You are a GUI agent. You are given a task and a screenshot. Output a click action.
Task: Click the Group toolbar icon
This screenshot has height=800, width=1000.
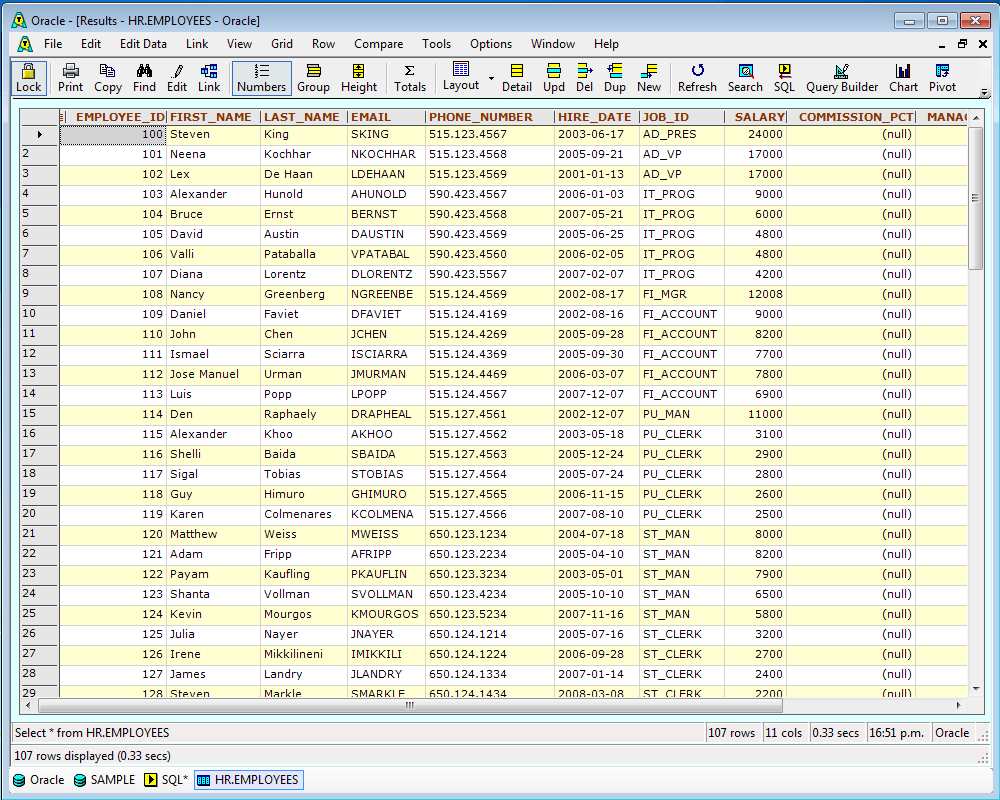pyautogui.click(x=313, y=78)
